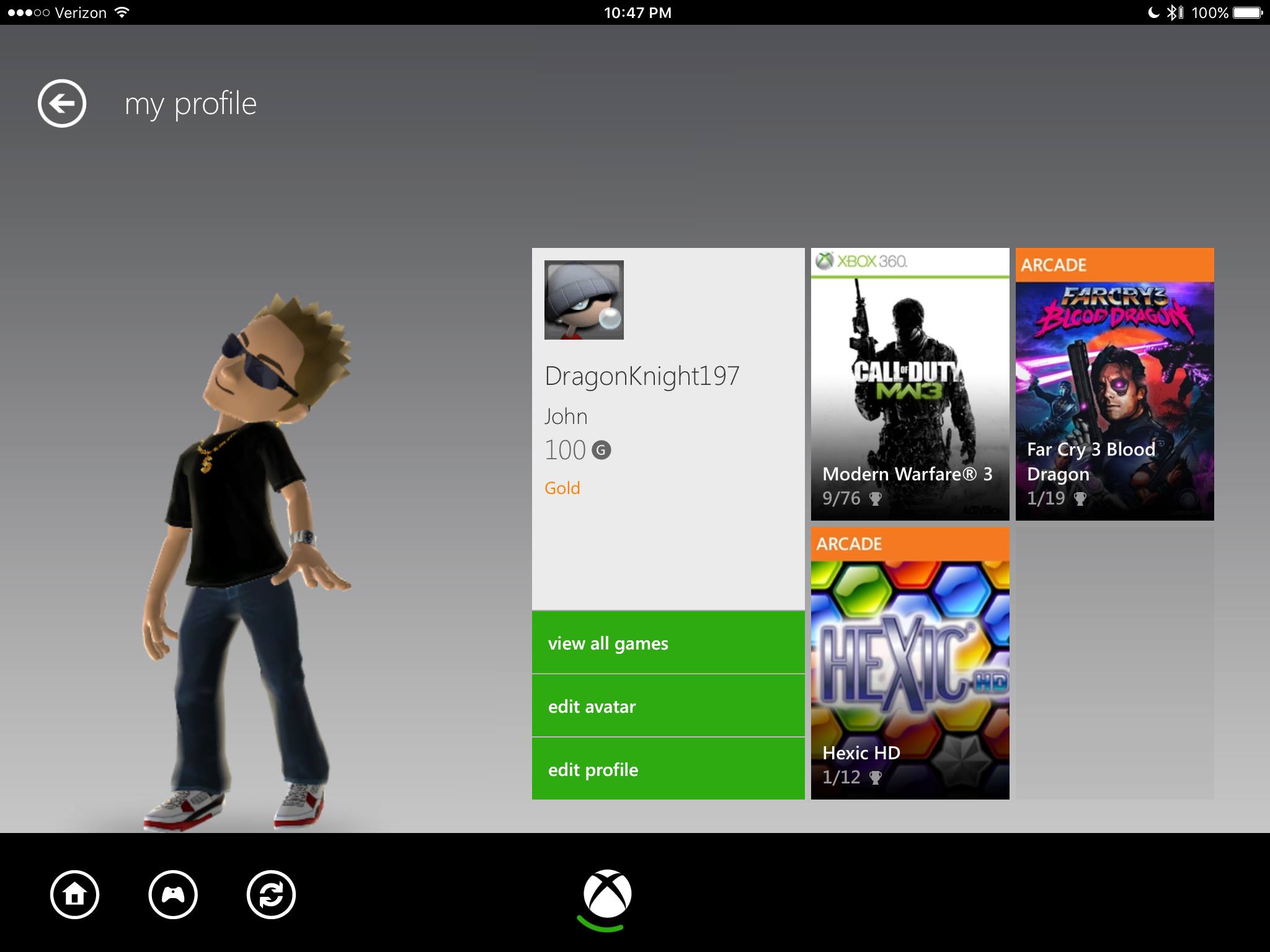Click edit avatar button
Viewport: 1270px width, 952px height.
[668, 706]
